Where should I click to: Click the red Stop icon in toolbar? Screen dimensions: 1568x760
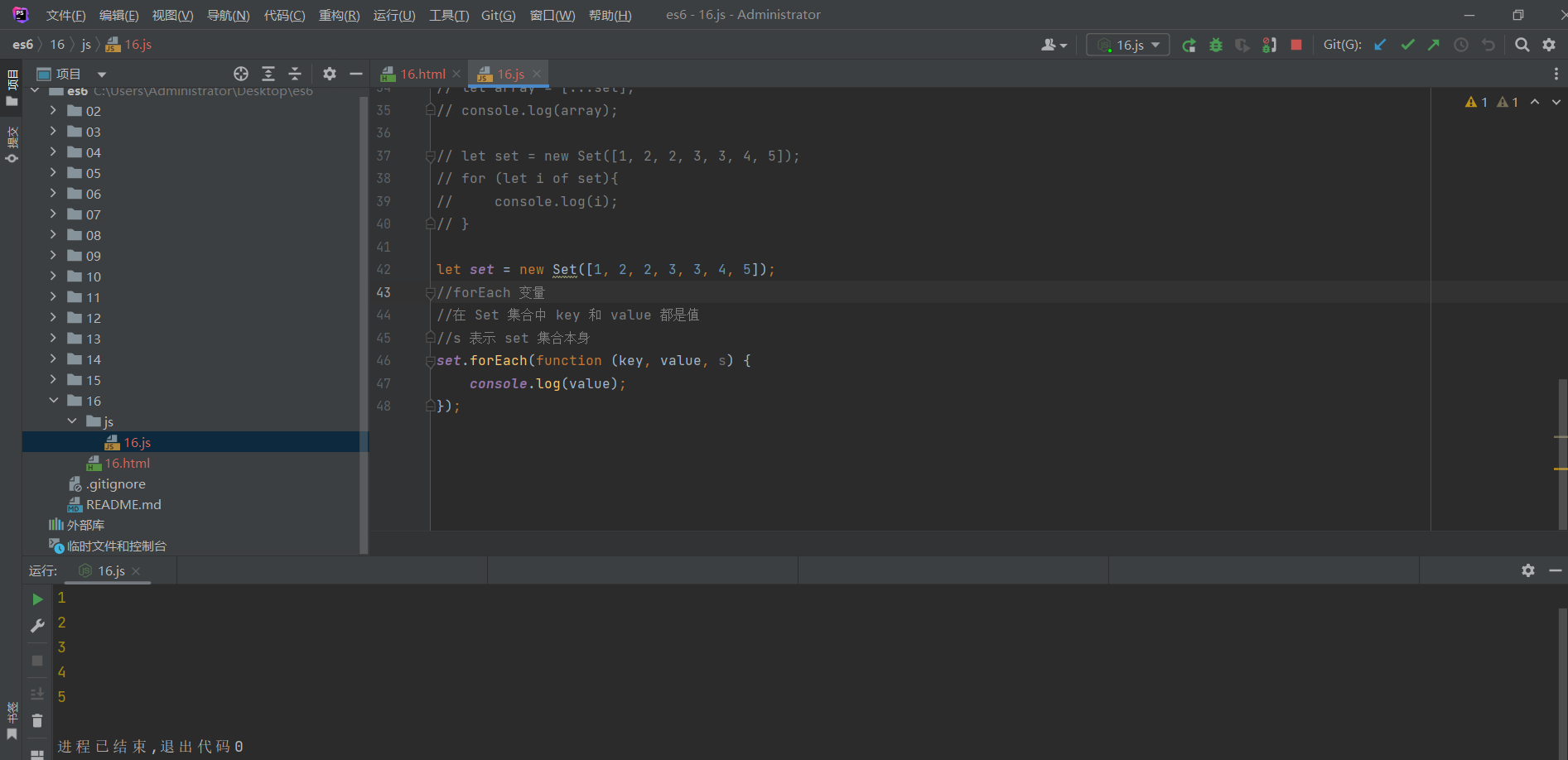coord(1296,45)
